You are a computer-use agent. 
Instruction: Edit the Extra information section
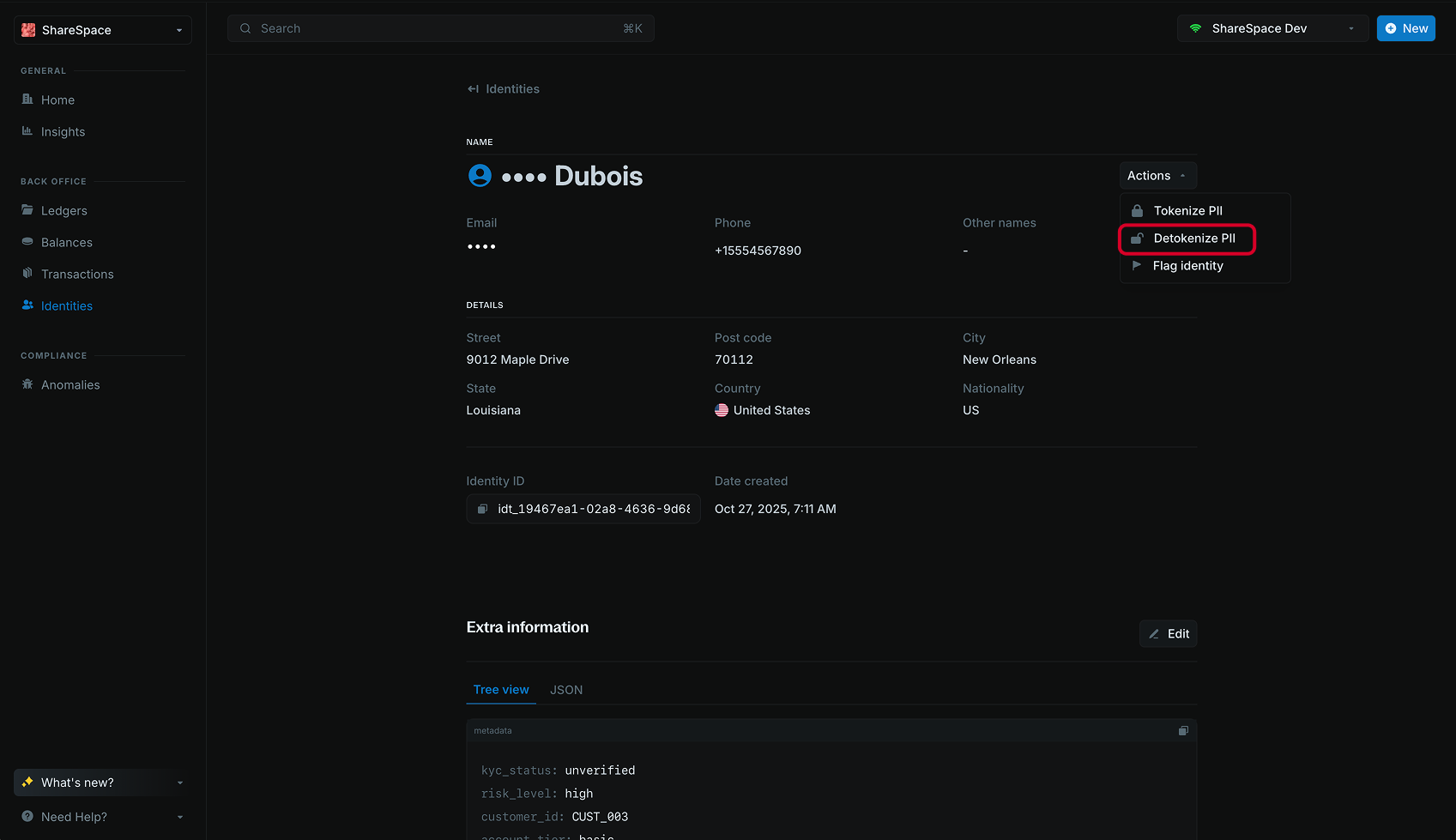click(1168, 633)
